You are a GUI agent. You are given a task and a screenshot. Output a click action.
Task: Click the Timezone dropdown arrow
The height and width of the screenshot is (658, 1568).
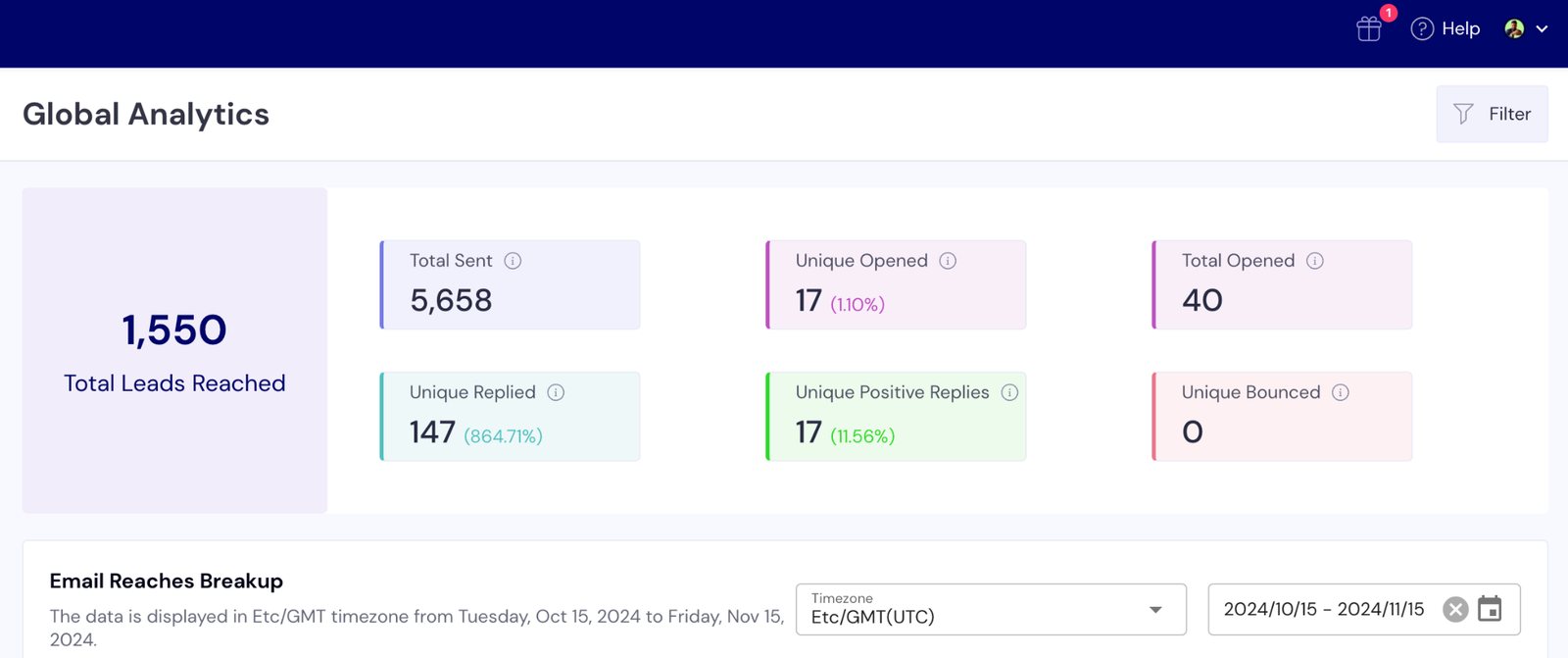[x=1155, y=610]
